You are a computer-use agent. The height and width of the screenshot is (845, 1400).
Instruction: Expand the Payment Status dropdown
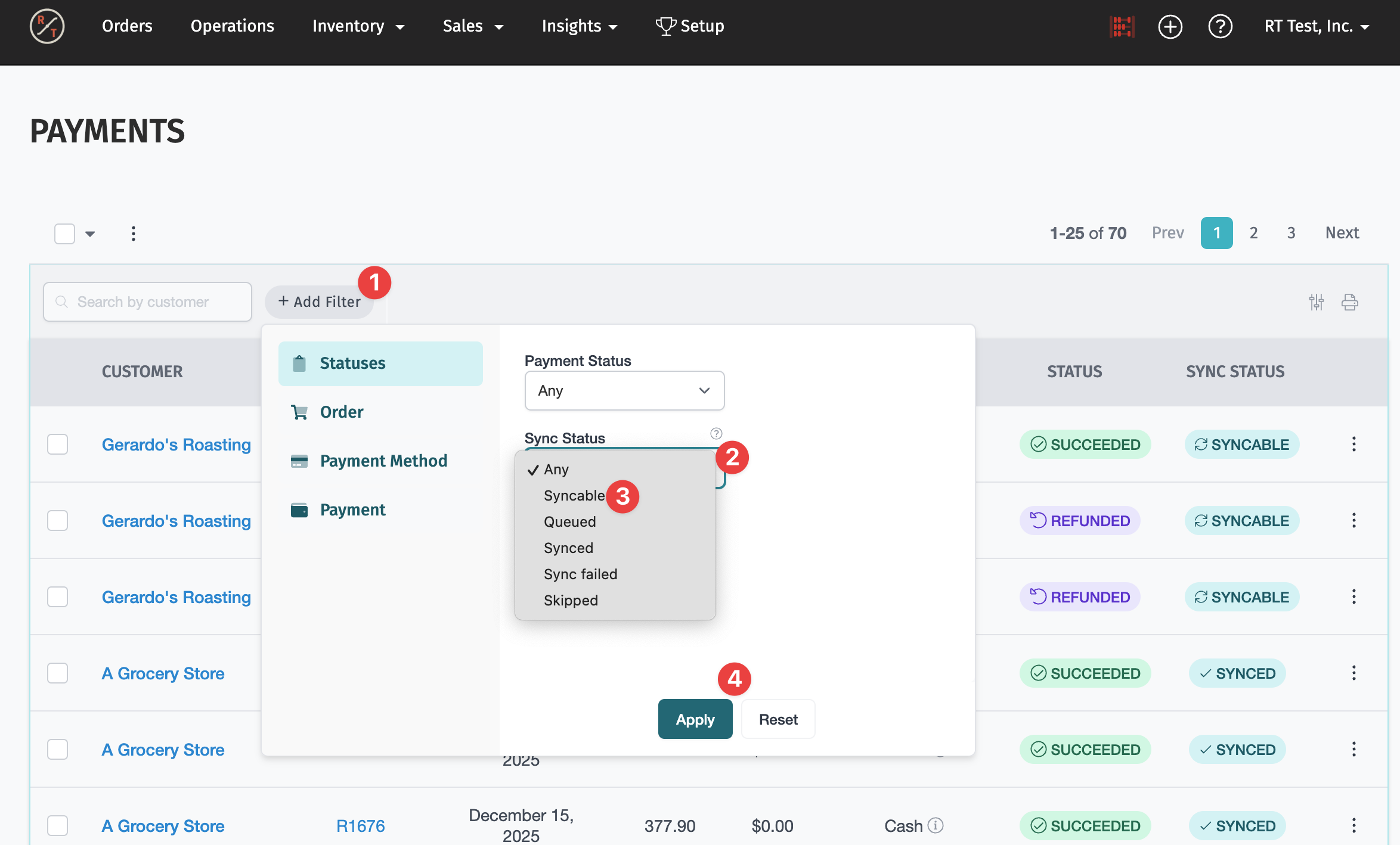click(x=624, y=391)
